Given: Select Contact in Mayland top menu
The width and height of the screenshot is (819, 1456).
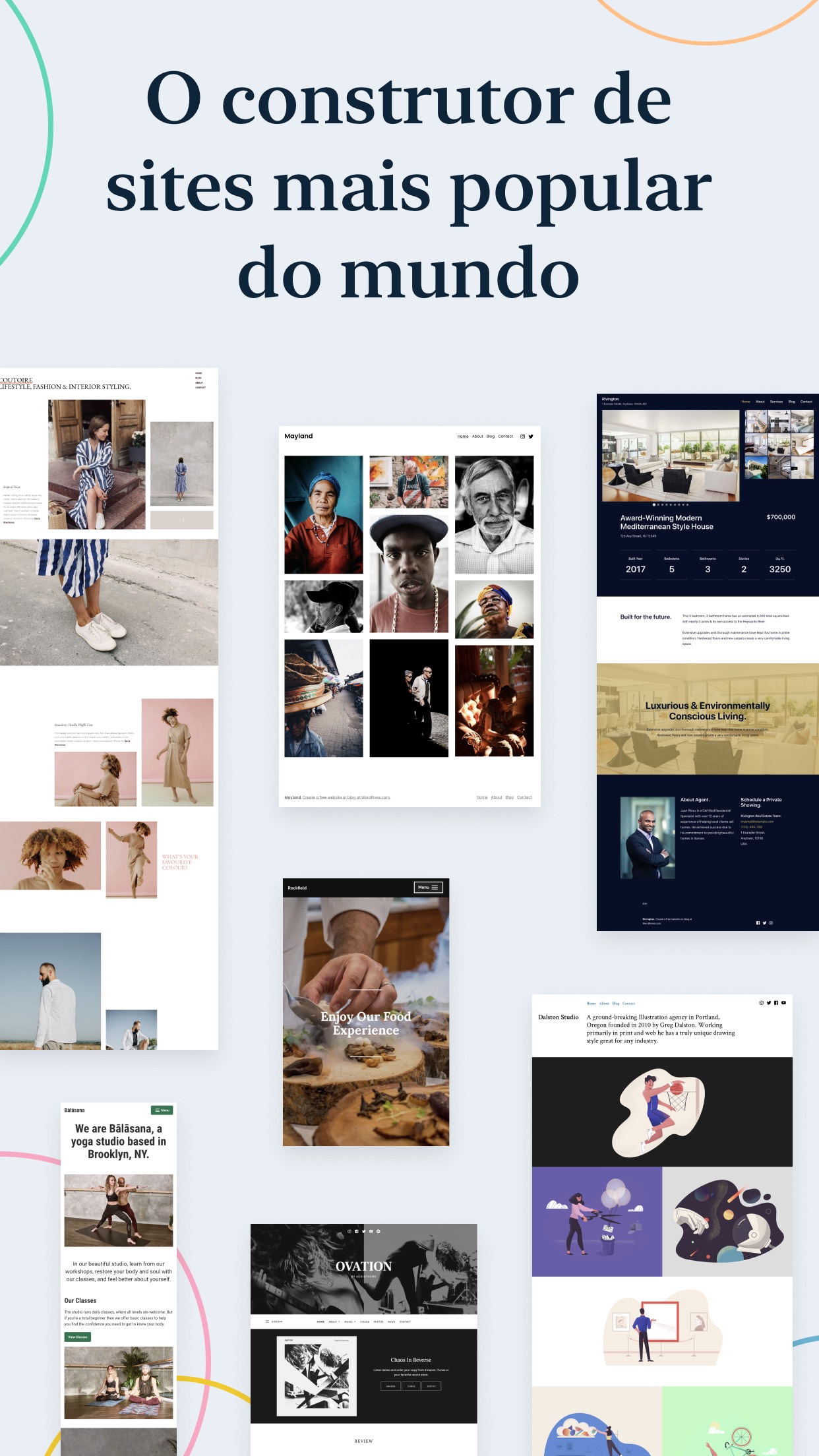Looking at the screenshot, I should [x=506, y=437].
